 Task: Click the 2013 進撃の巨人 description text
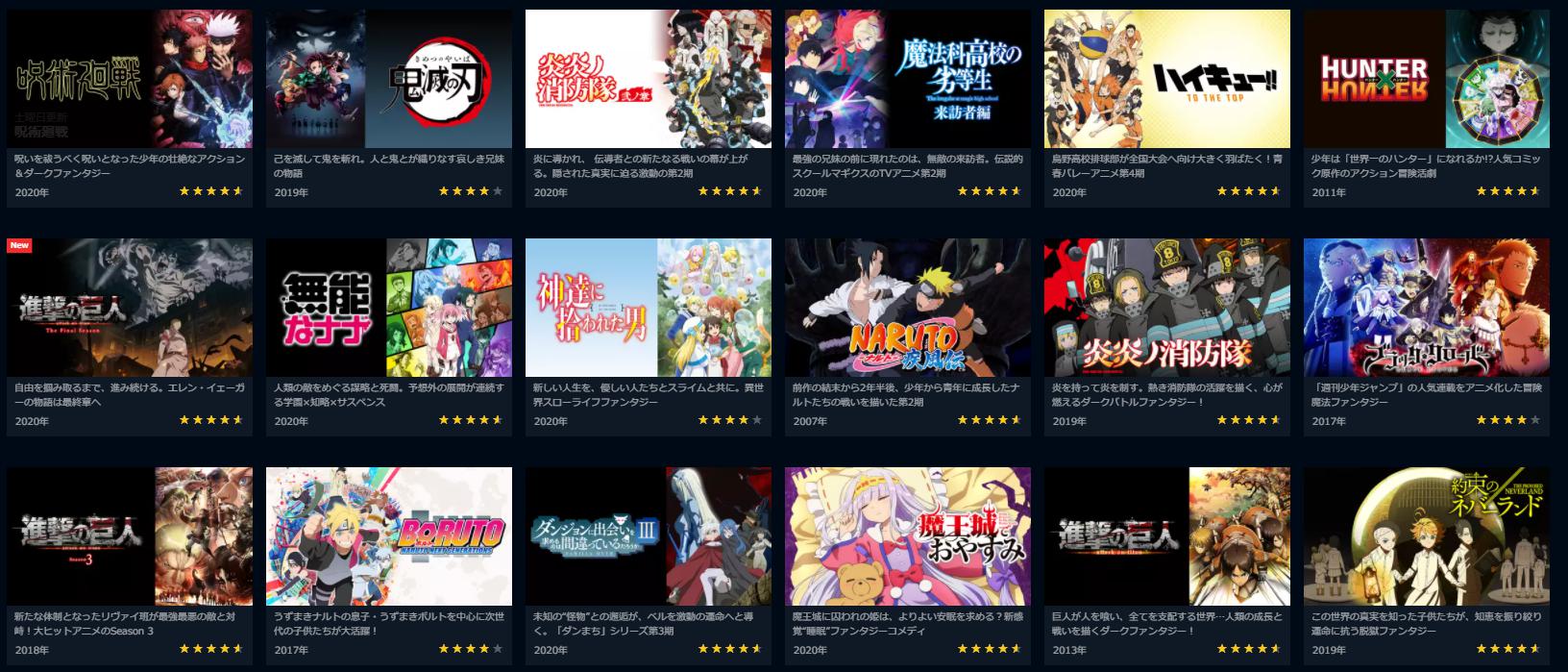(1165, 623)
